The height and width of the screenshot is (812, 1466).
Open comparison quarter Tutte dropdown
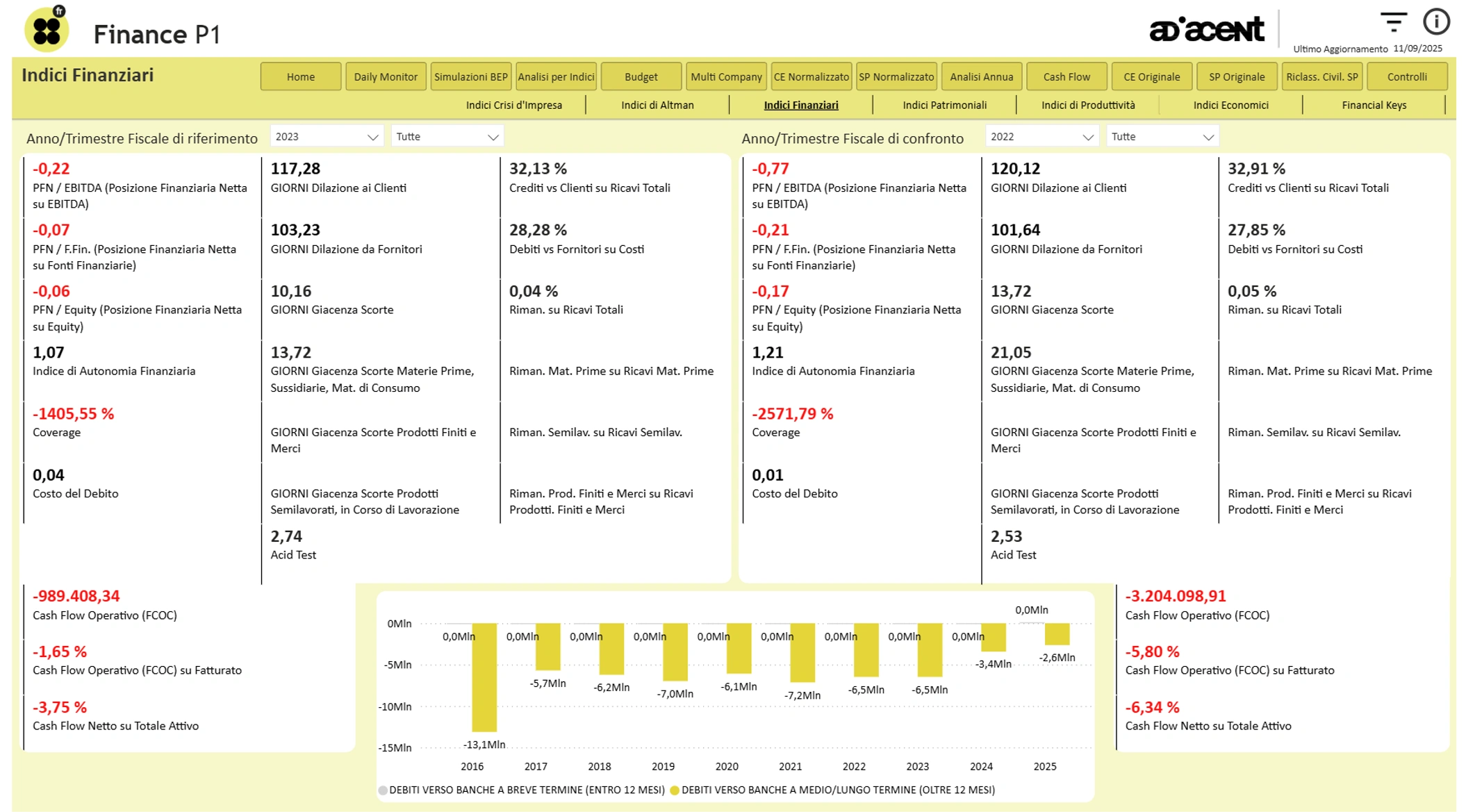click(x=1208, y=137)
